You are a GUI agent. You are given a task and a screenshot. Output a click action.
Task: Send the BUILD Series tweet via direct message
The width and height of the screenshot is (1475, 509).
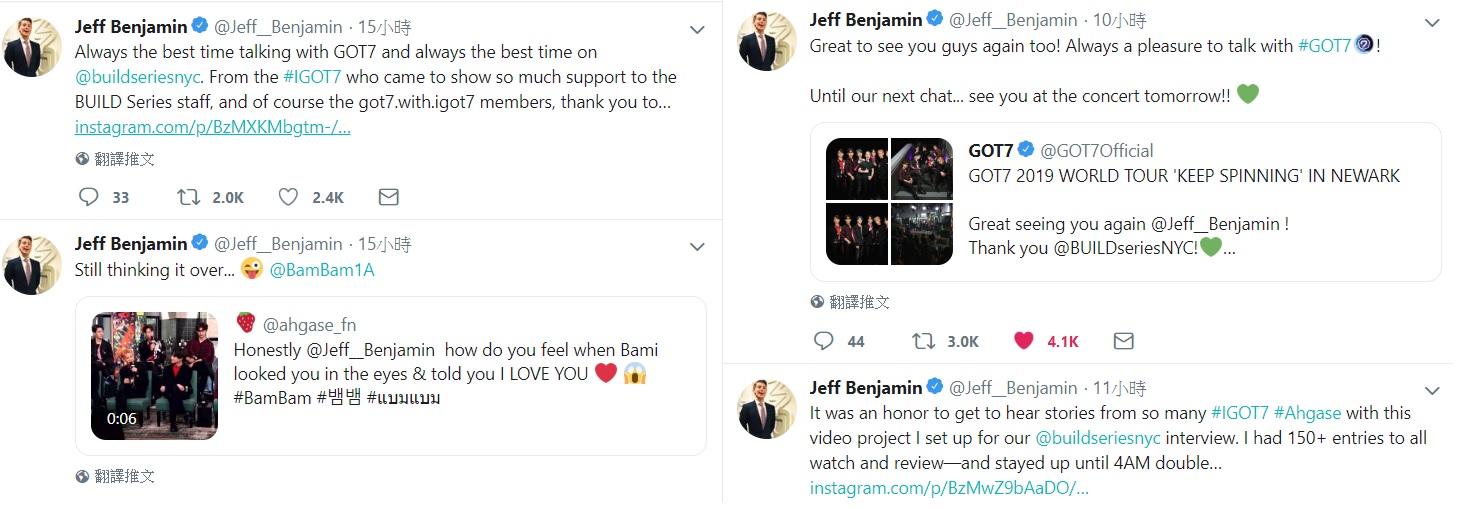388,197
